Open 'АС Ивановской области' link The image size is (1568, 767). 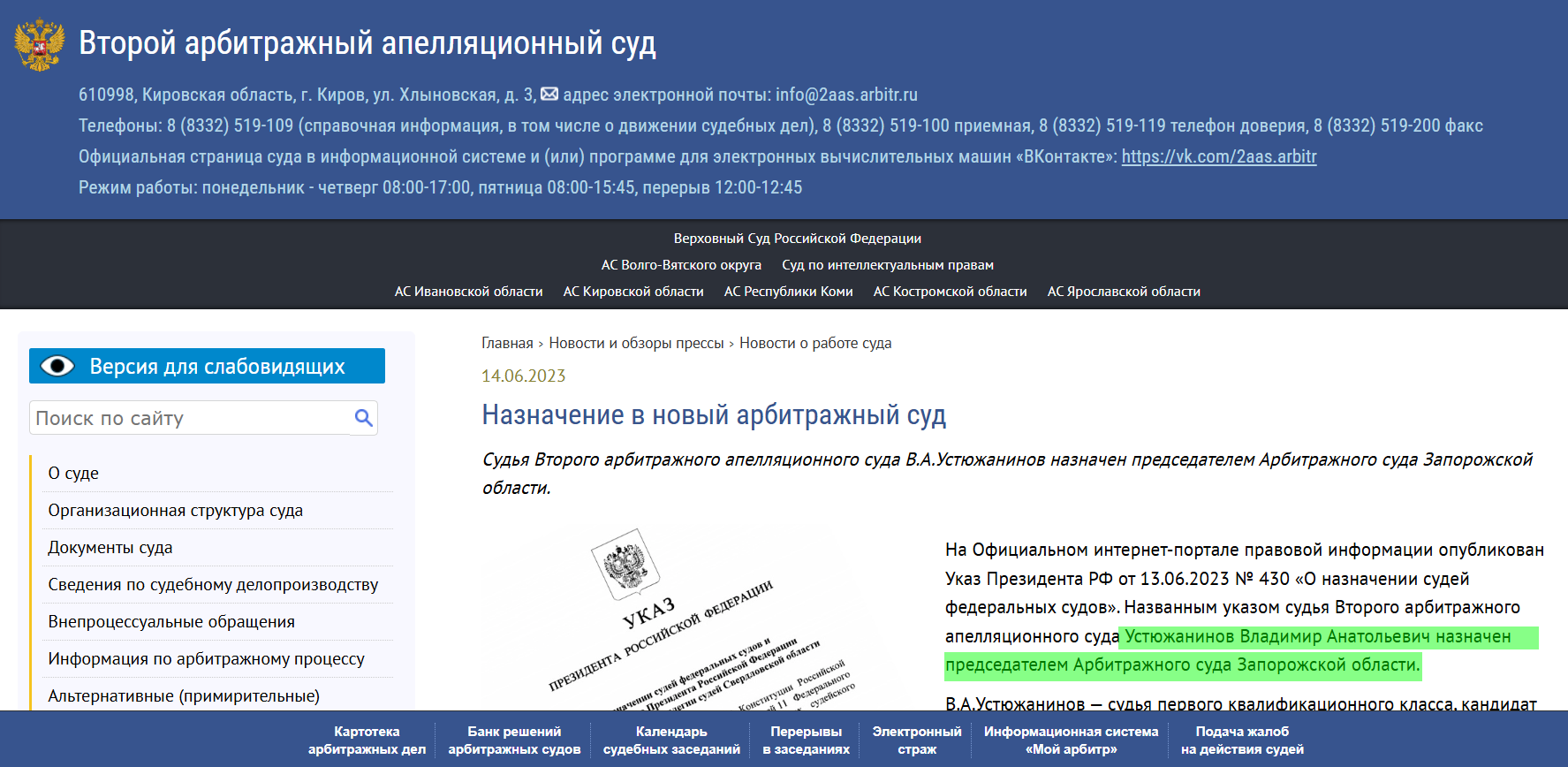(x=468, y=292)
